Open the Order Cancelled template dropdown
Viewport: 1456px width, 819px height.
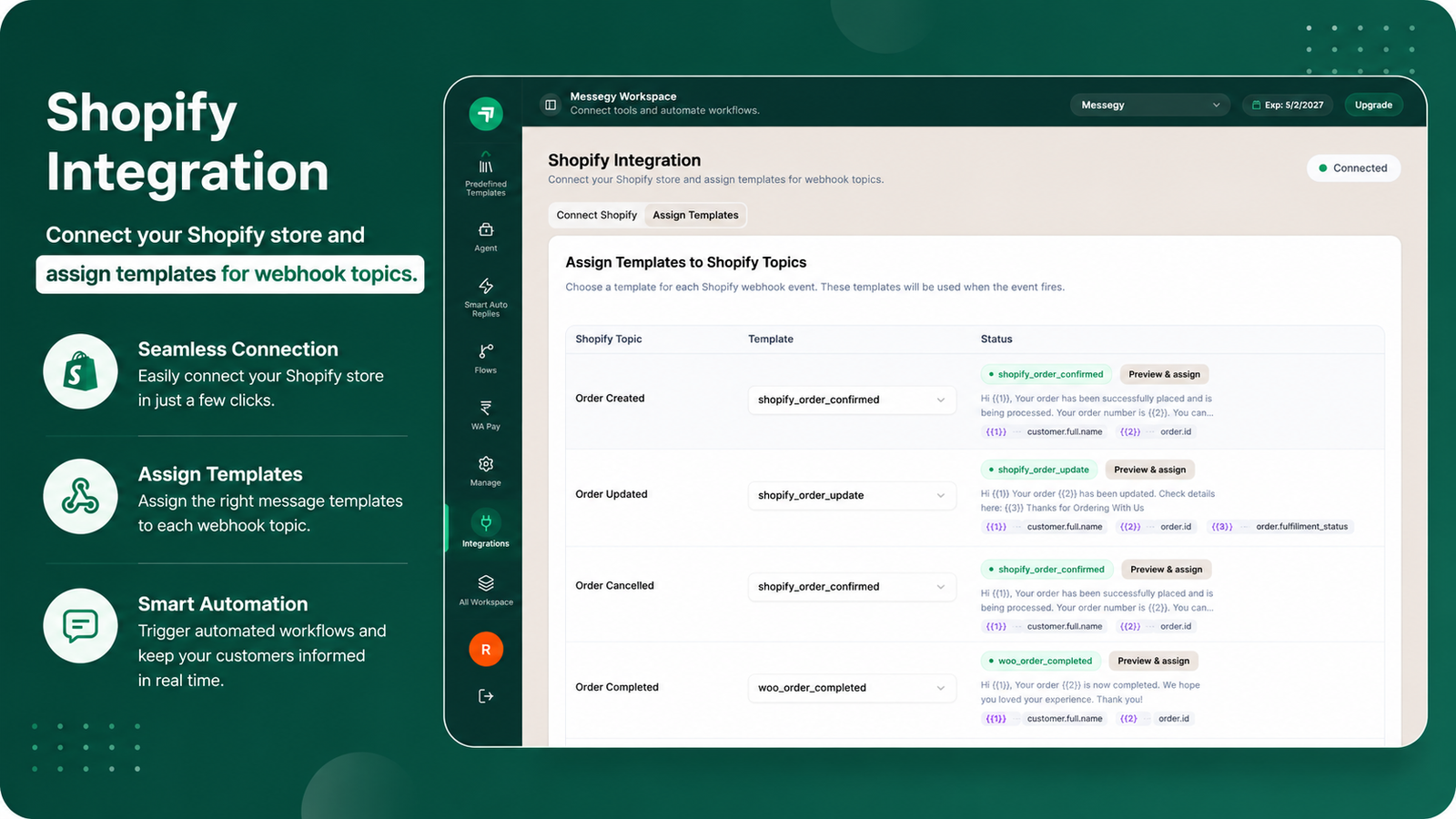tap(852, 587)
